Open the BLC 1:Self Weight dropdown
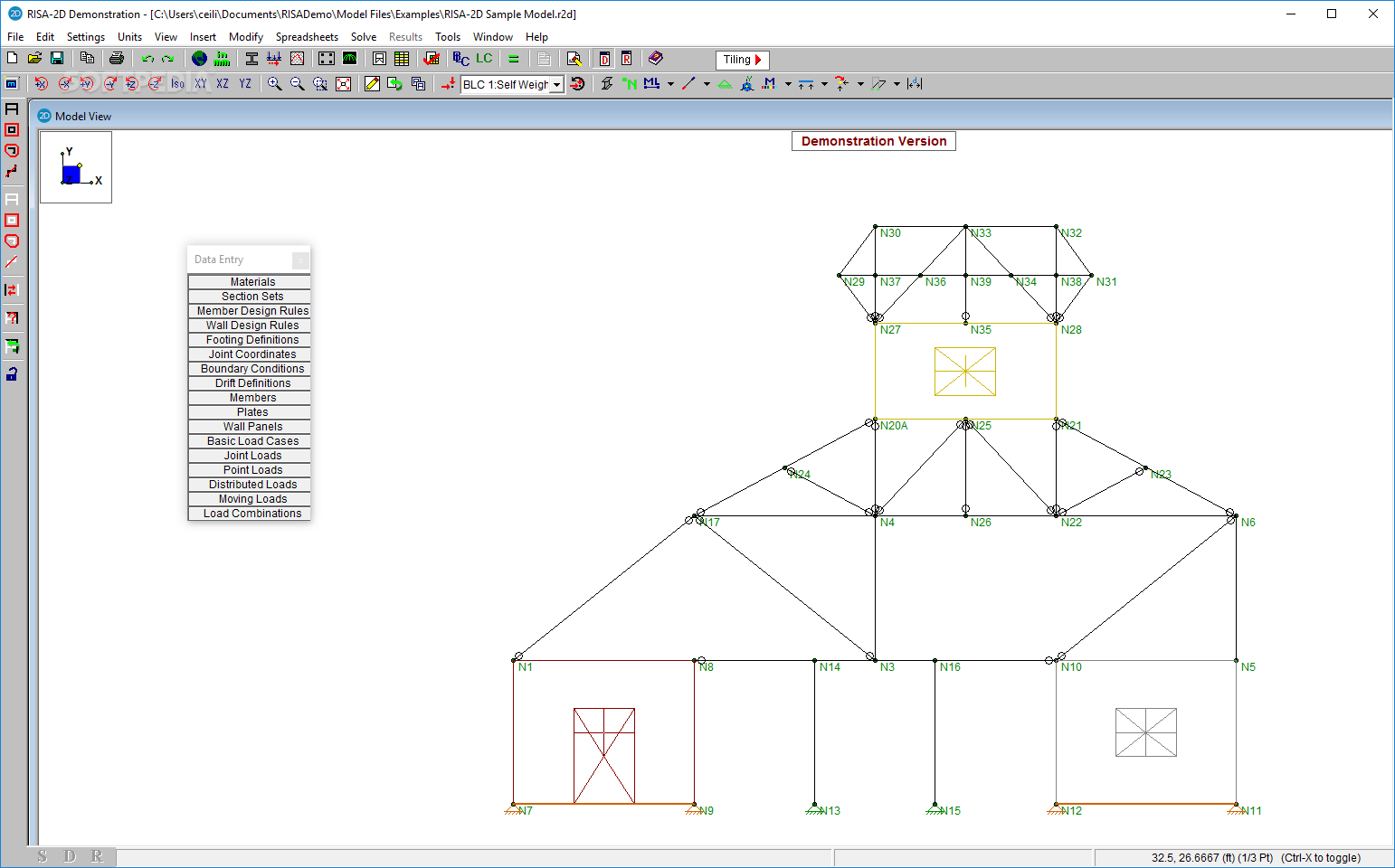1395x868 pixels. click(x=557, y=85)
